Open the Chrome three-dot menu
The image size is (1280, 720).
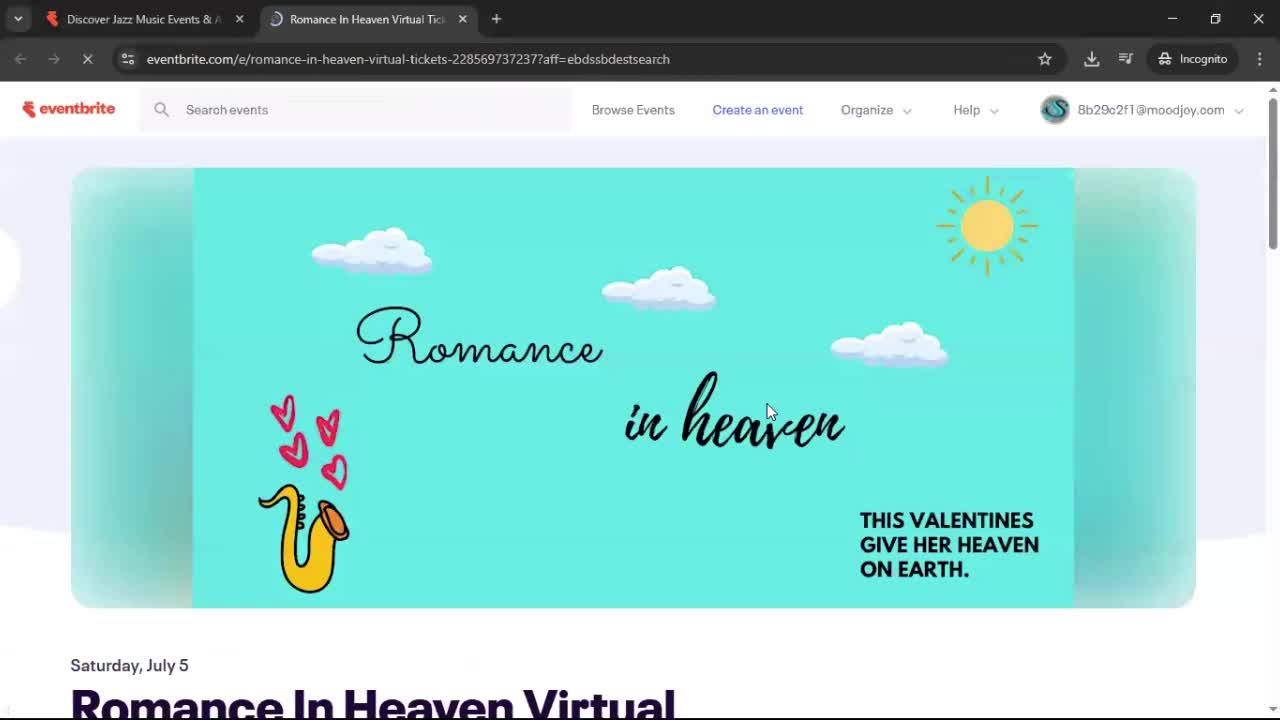point(1260,59)
